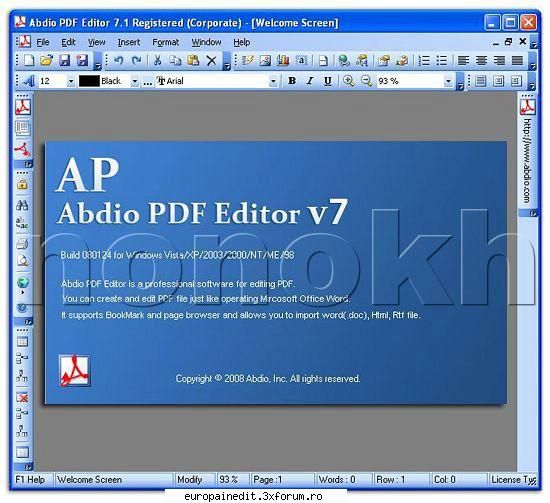
Task: Open Find with the binoculars icon
Action: coord(22,205)
